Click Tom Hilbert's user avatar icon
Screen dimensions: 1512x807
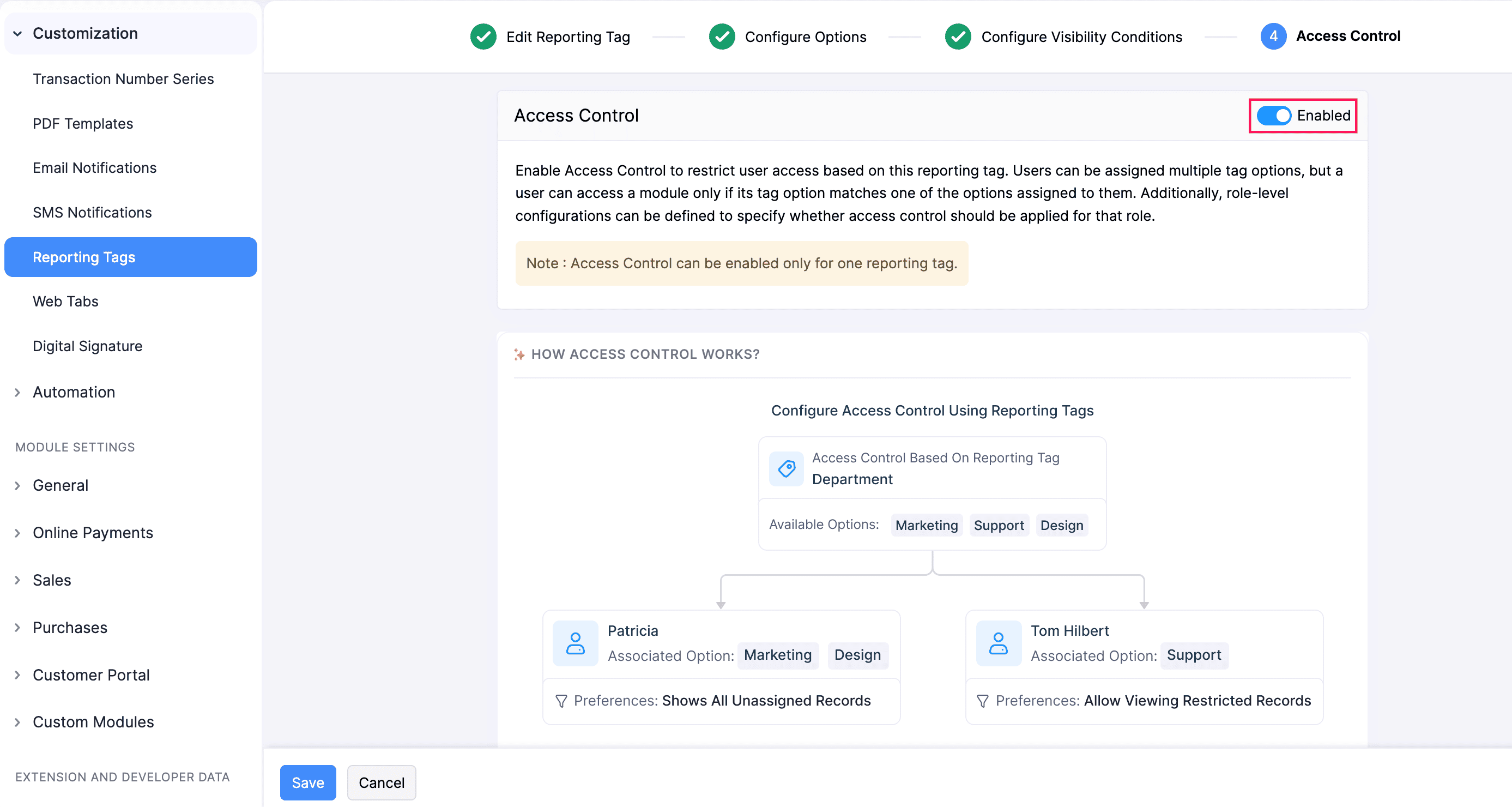pyautogui.click(x=998, y=642)
